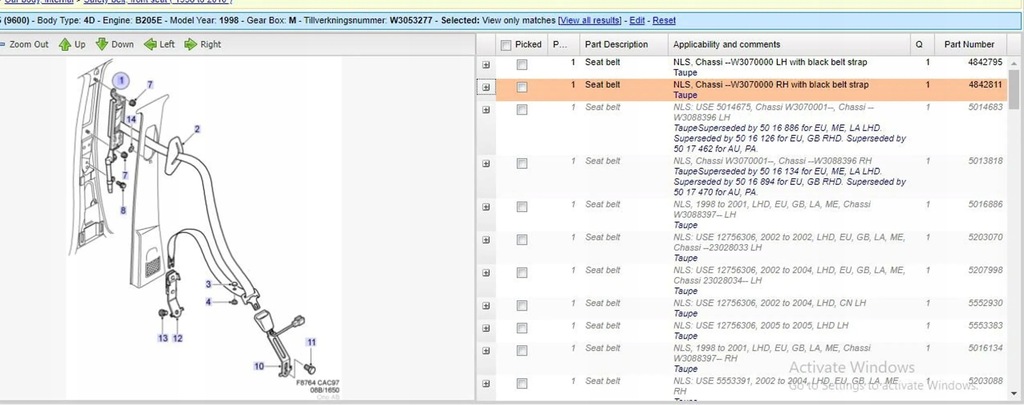This screenshot has width=1024, height=405.
Task: Check the box for part 5203070
Action: pos(522,240)
